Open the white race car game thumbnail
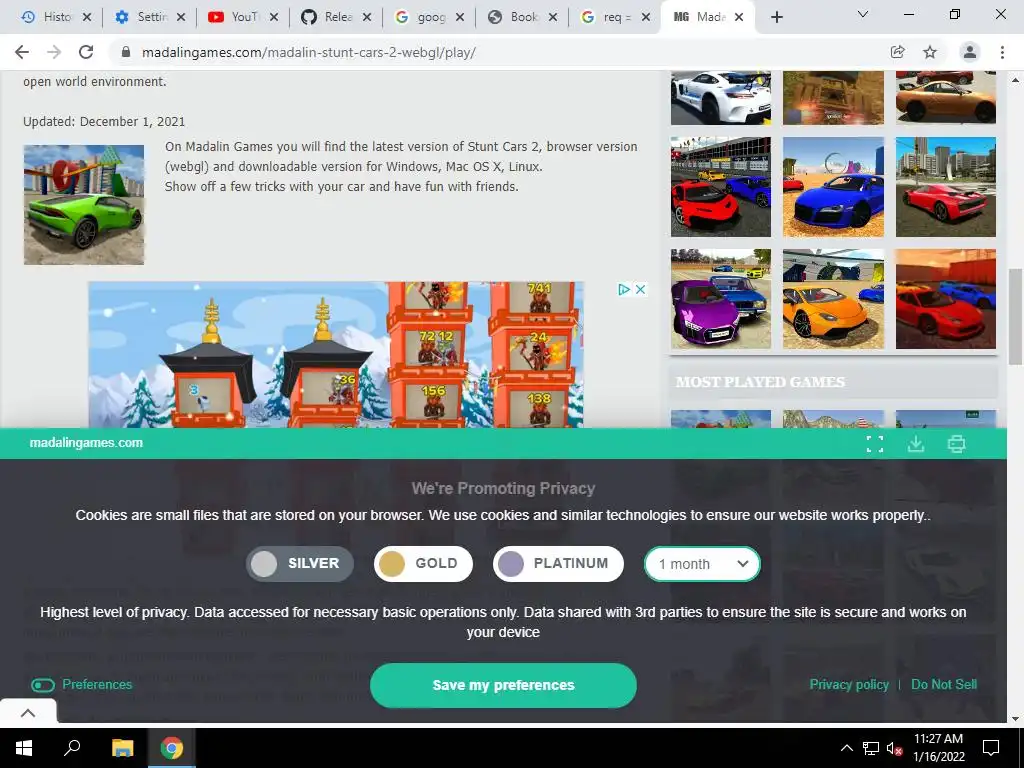This screenshot has height=768, width=1024. coord(720,98)
